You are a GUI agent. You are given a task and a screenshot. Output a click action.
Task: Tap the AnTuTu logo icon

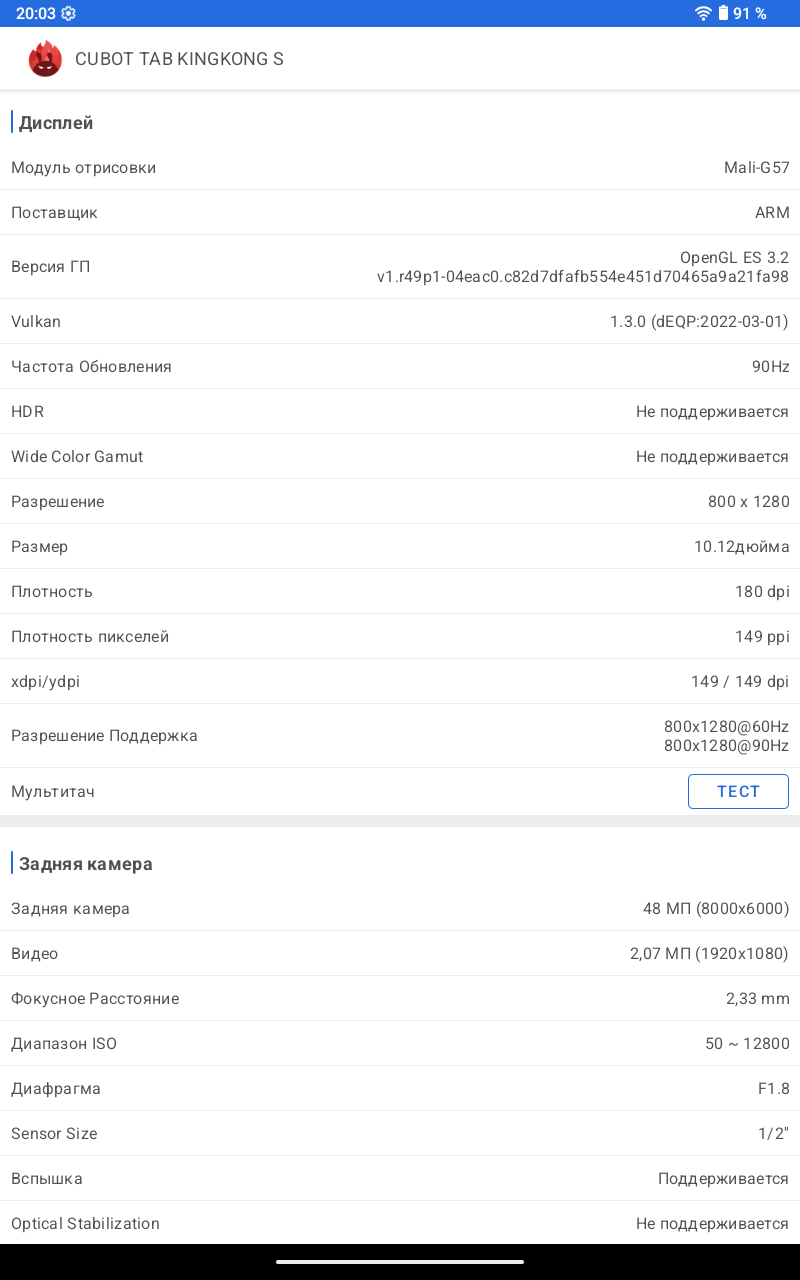(x=45, y=59)
